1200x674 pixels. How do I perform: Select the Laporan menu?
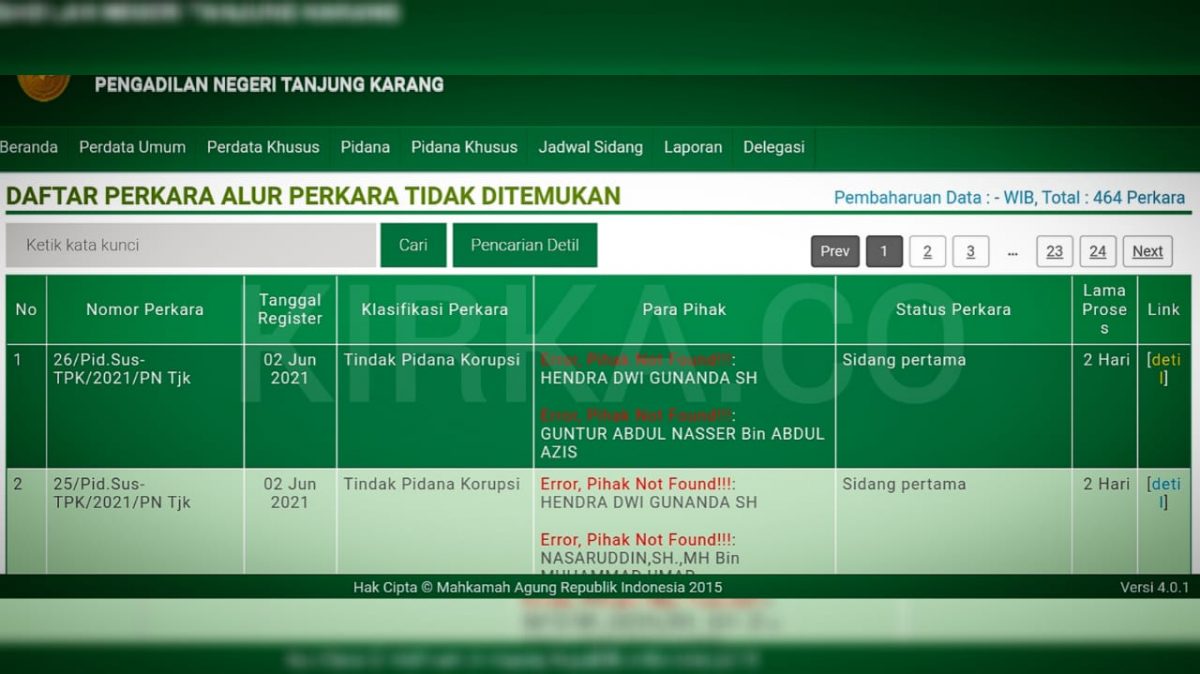[692, 147]
